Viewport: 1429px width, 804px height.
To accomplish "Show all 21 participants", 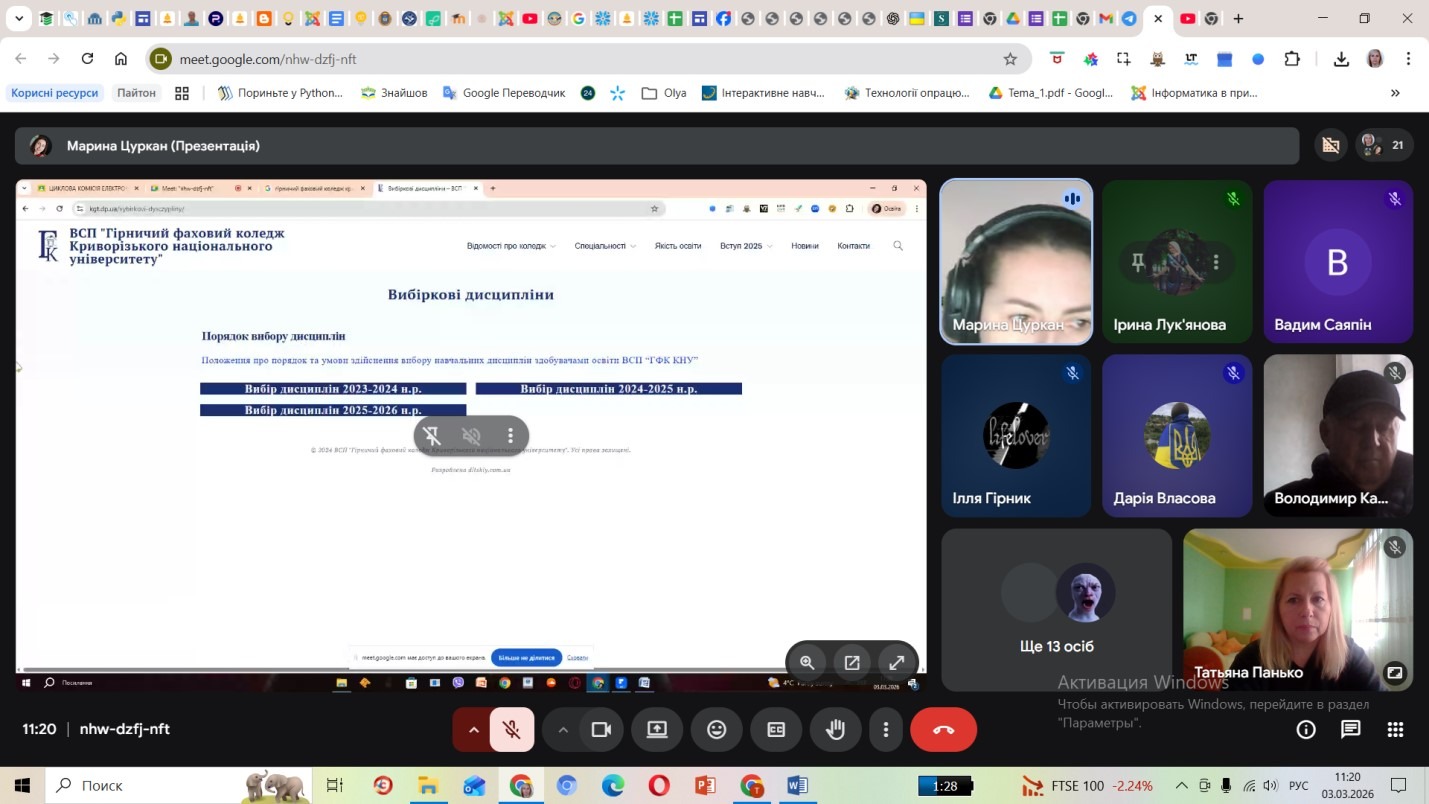I will 1383,145.
